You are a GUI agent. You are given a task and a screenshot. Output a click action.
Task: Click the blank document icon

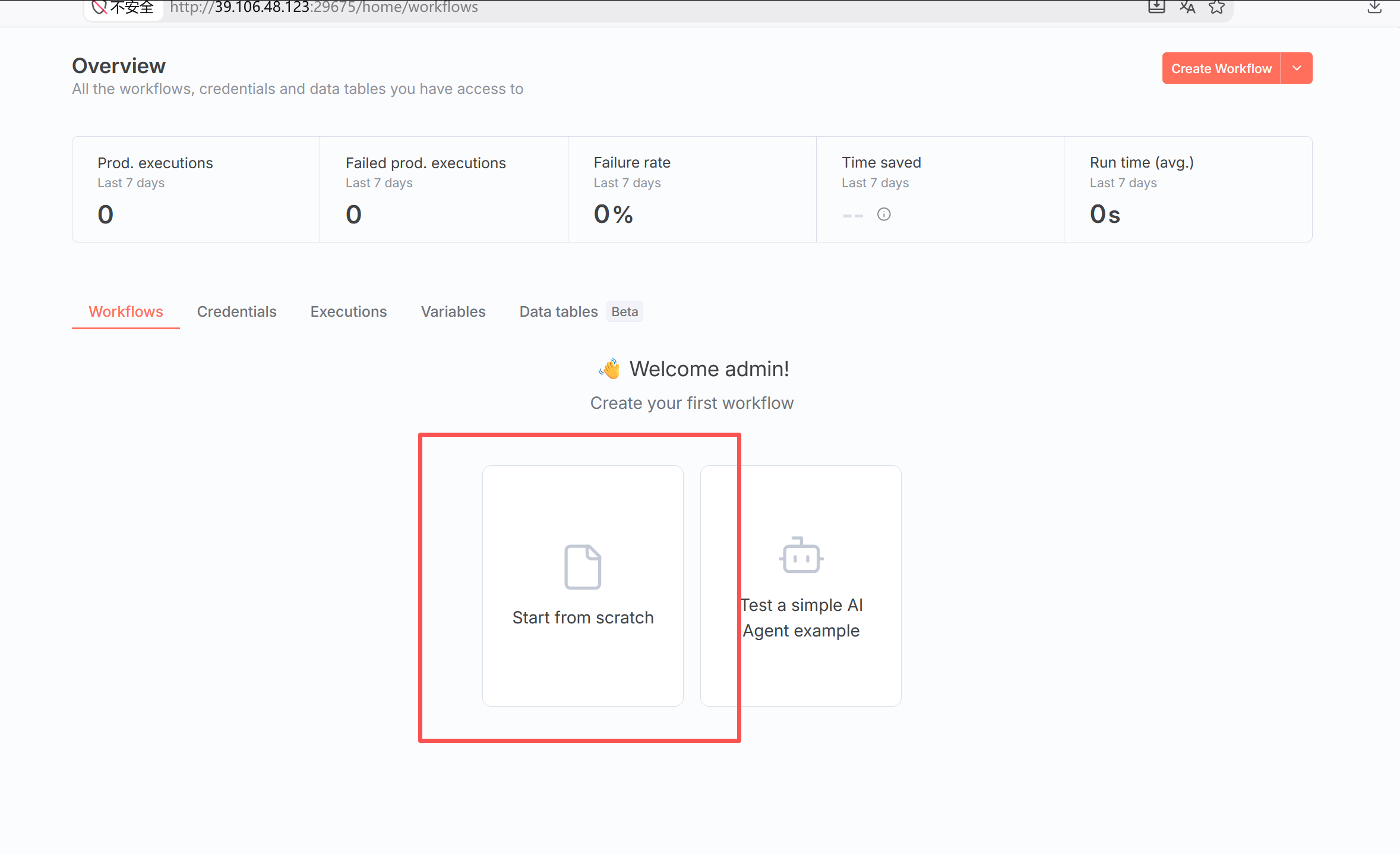[x=583, y=567]
